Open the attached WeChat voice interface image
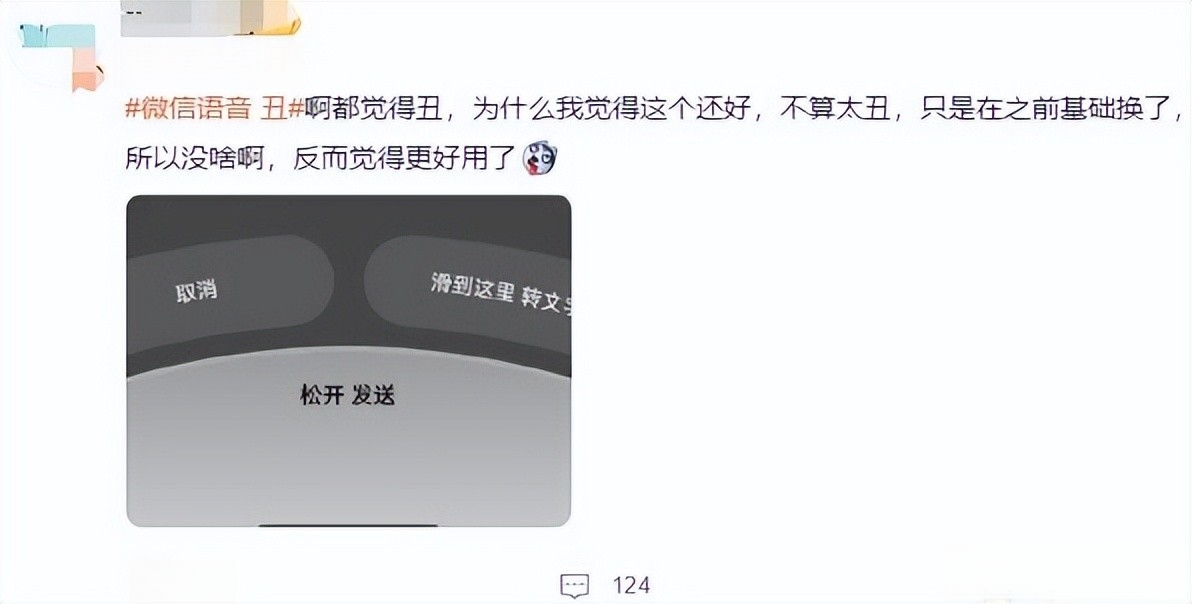Screen dimensions: 1192x604 click(348, 361)
